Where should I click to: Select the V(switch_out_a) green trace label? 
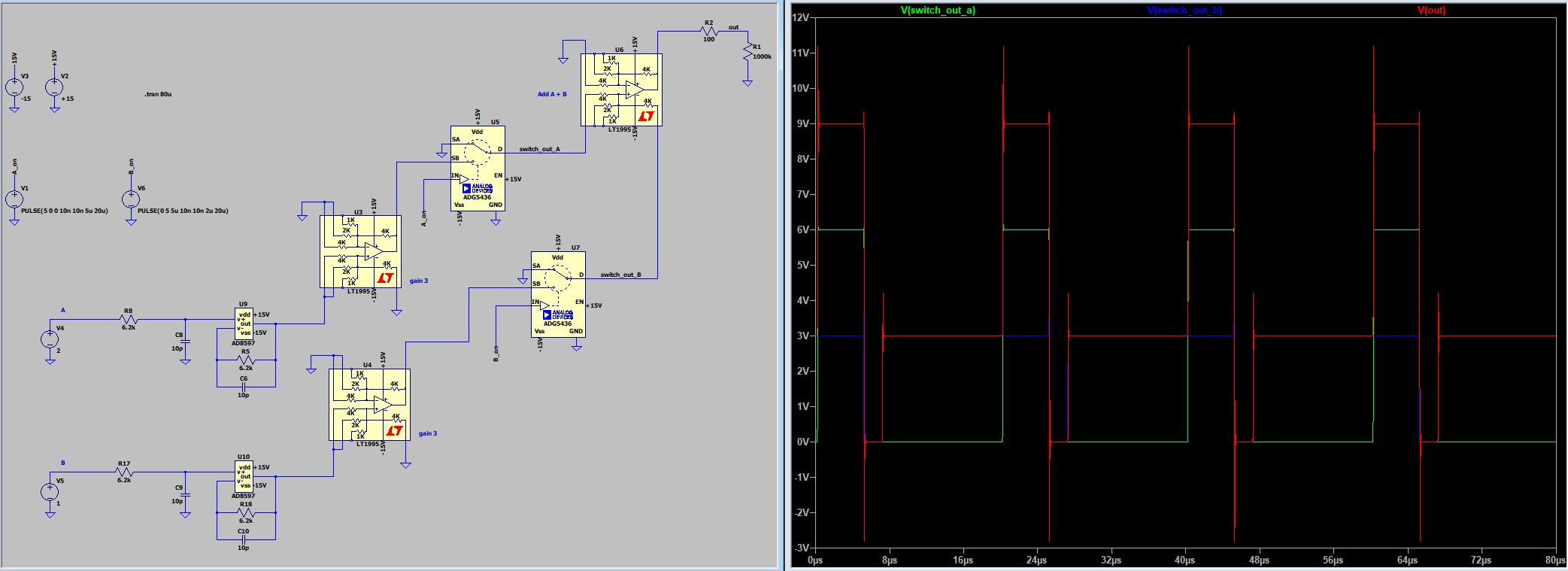938,11
